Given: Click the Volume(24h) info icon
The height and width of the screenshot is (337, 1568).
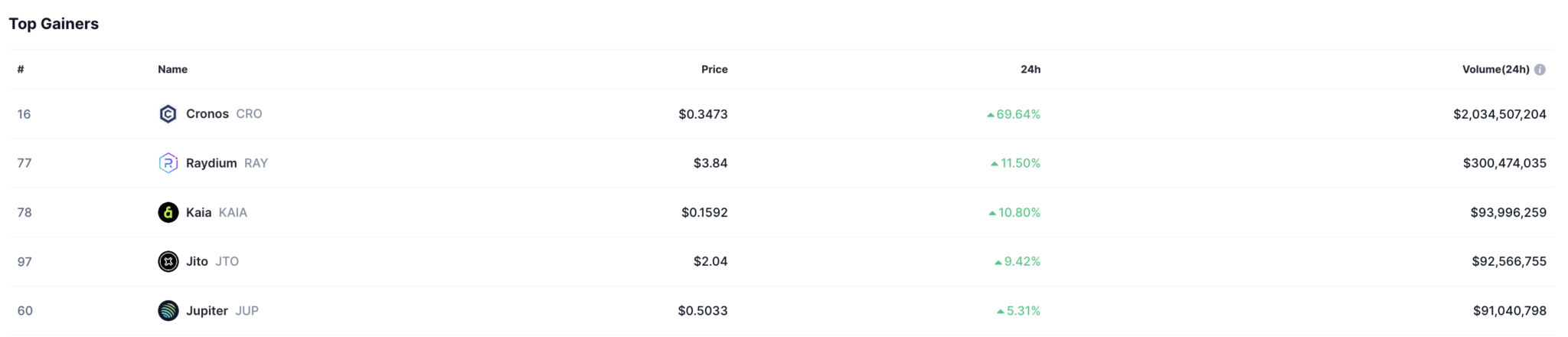Looking at the screenshot, I should coord(1540,70).
